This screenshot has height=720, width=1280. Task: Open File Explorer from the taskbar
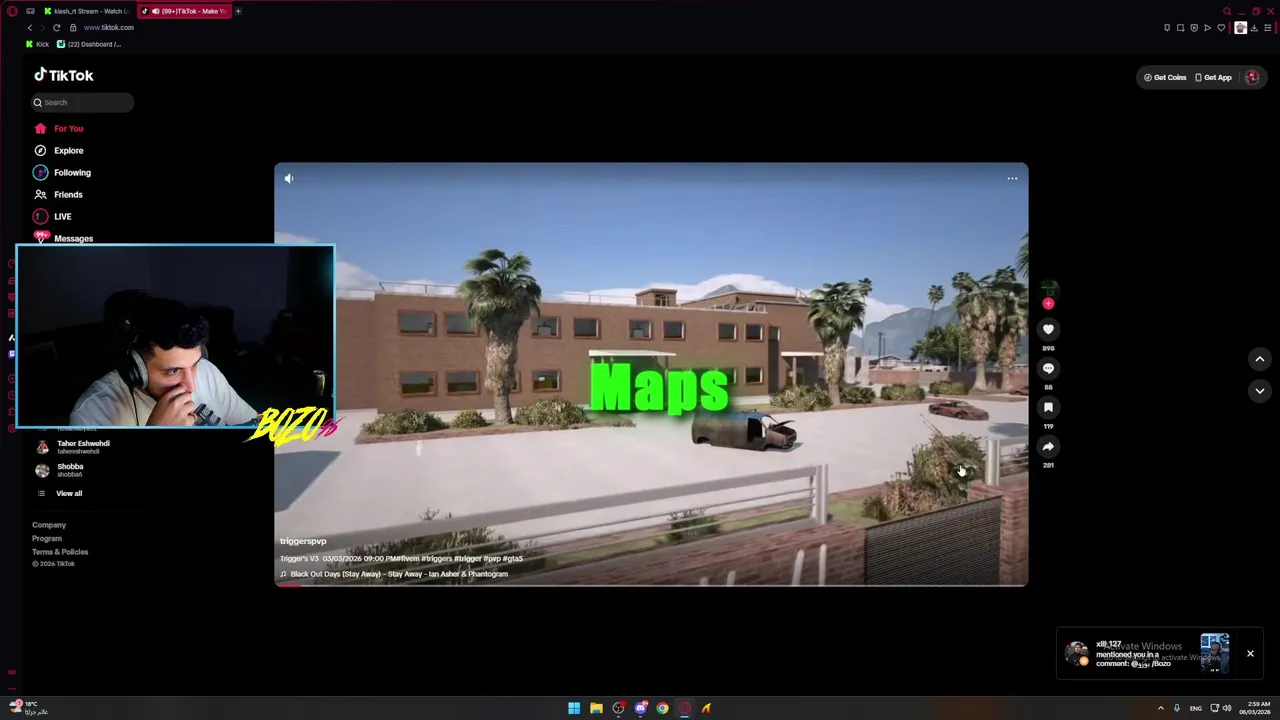596,708
